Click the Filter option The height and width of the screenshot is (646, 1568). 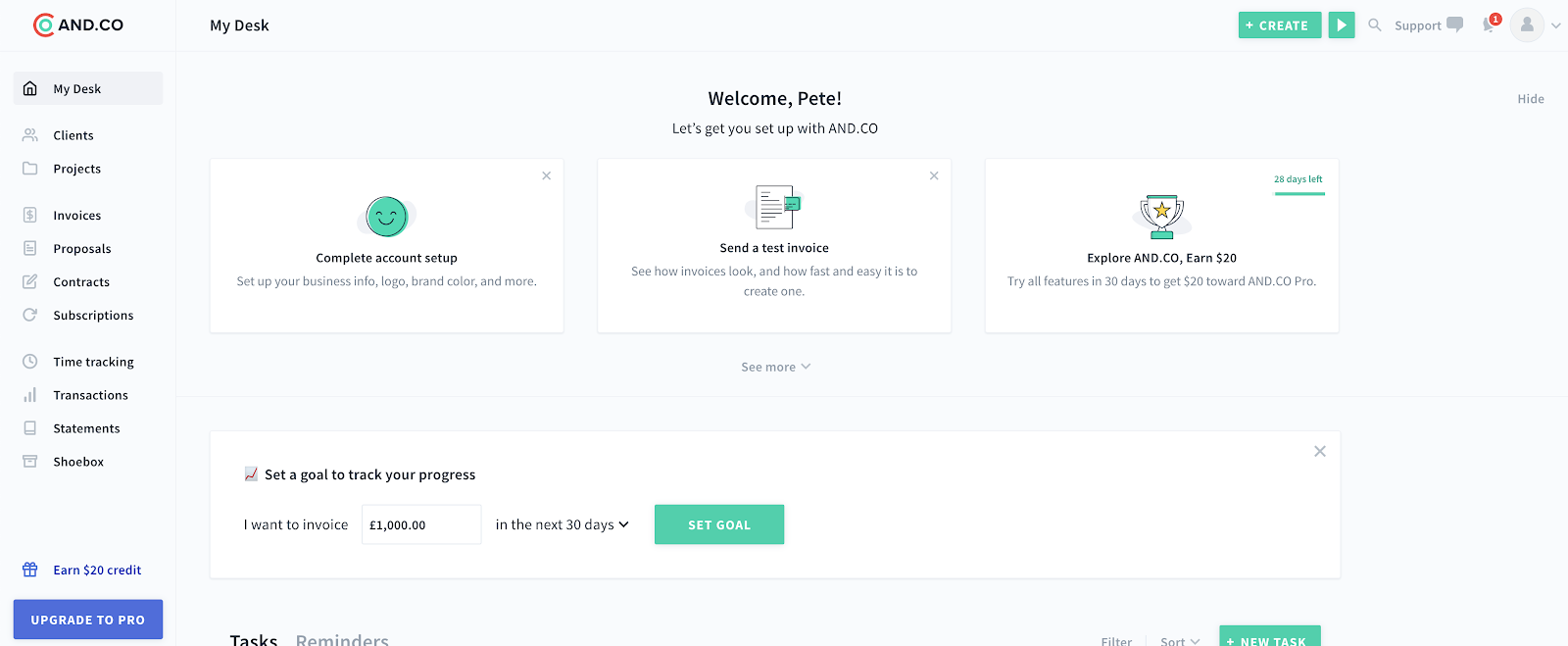[x=1116, y=641]
